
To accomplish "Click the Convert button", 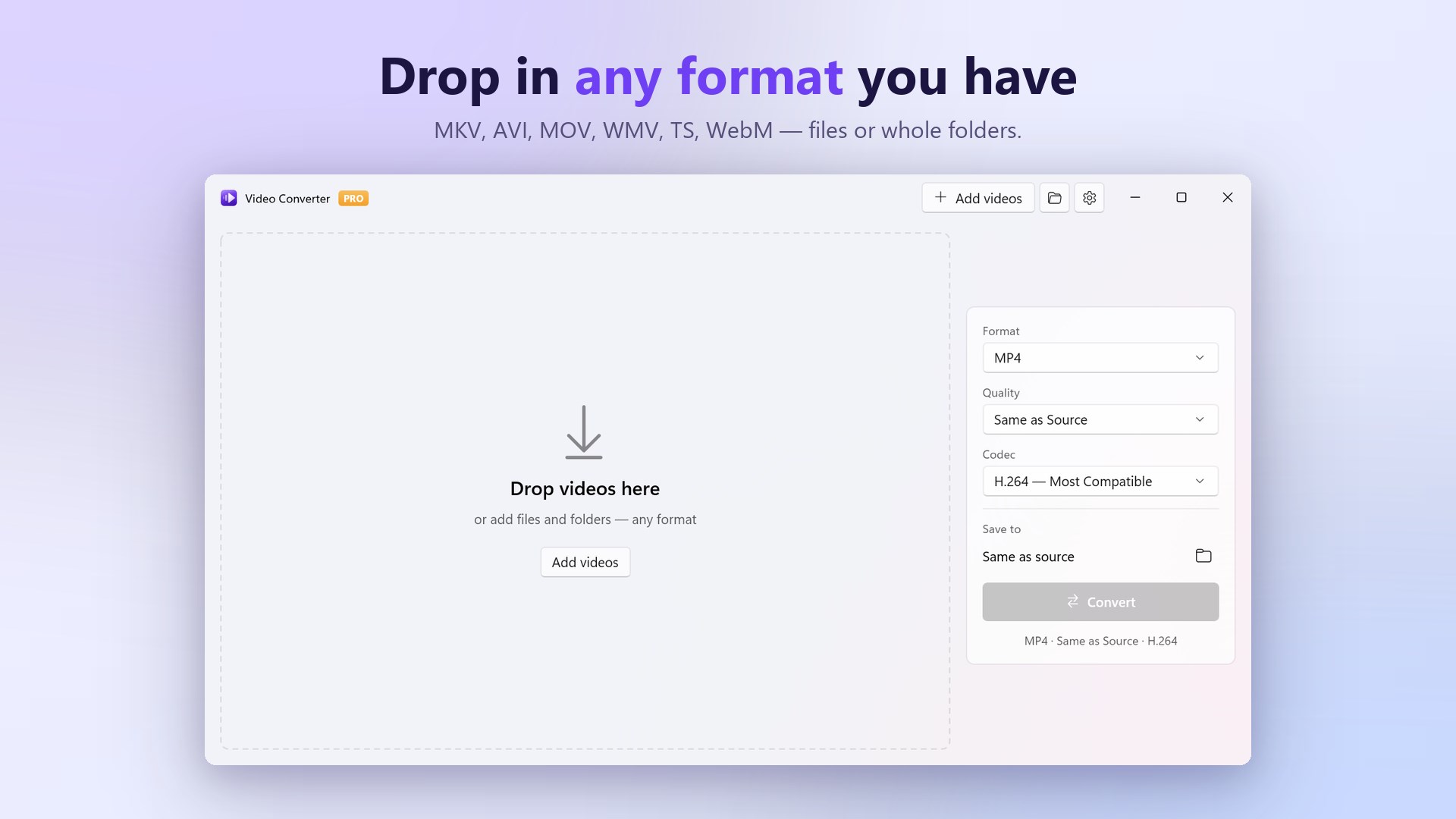I will click(x=1100, y=601).
